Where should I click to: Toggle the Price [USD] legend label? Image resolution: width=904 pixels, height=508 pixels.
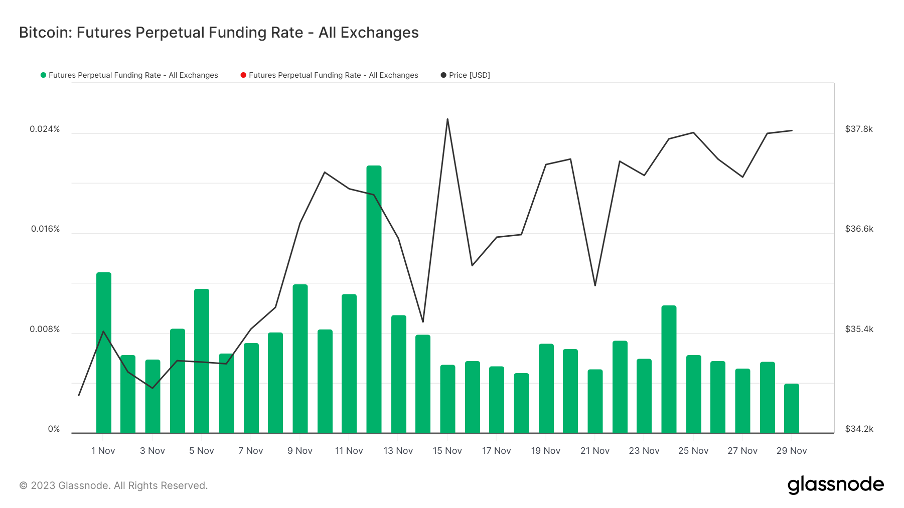(x=470, y=75)
